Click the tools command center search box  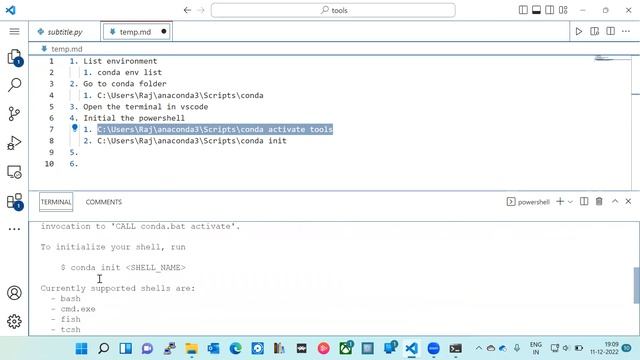coord(333,10)
